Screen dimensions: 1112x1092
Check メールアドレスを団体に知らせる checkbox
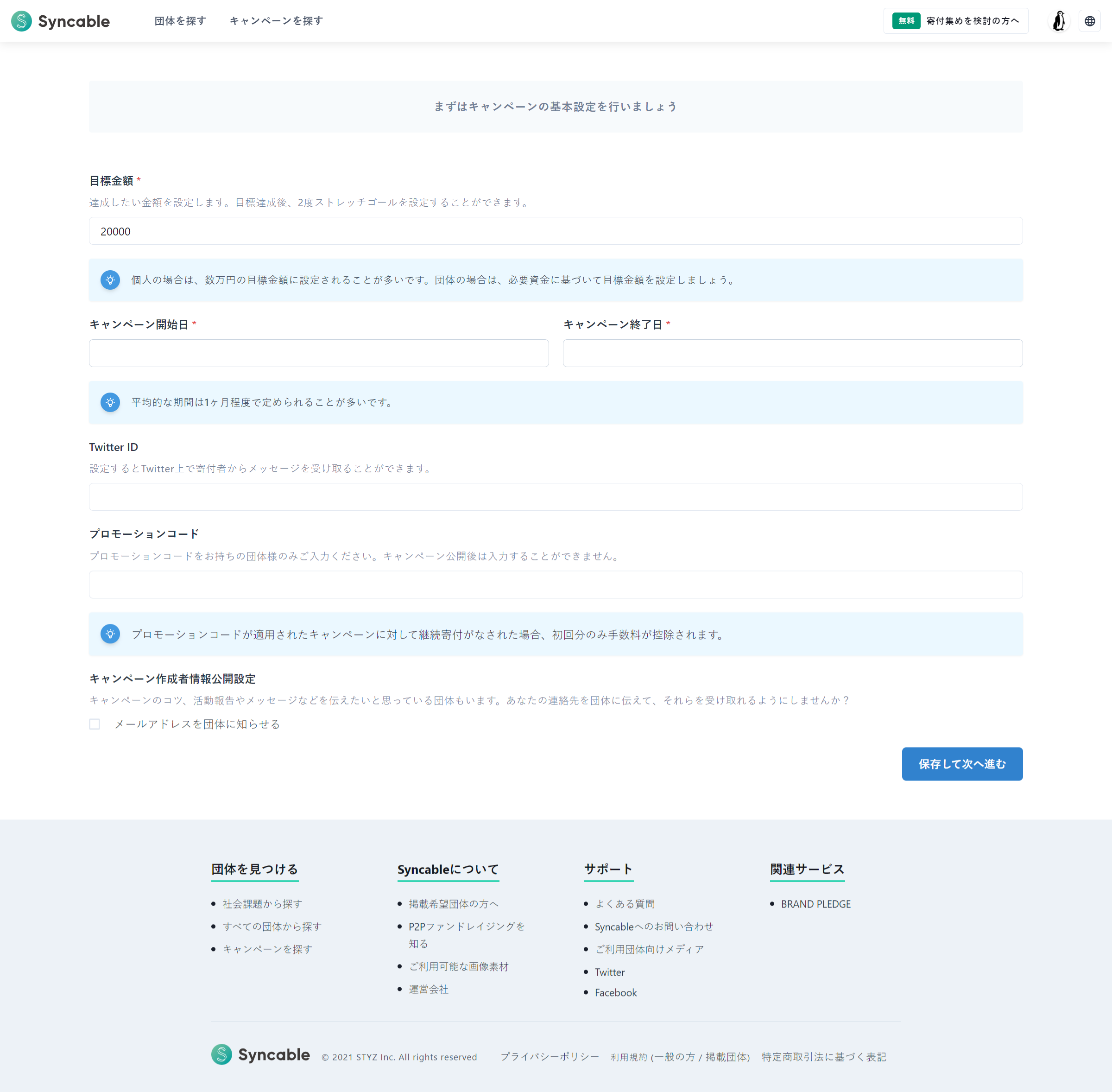click(x=95, y=724)
